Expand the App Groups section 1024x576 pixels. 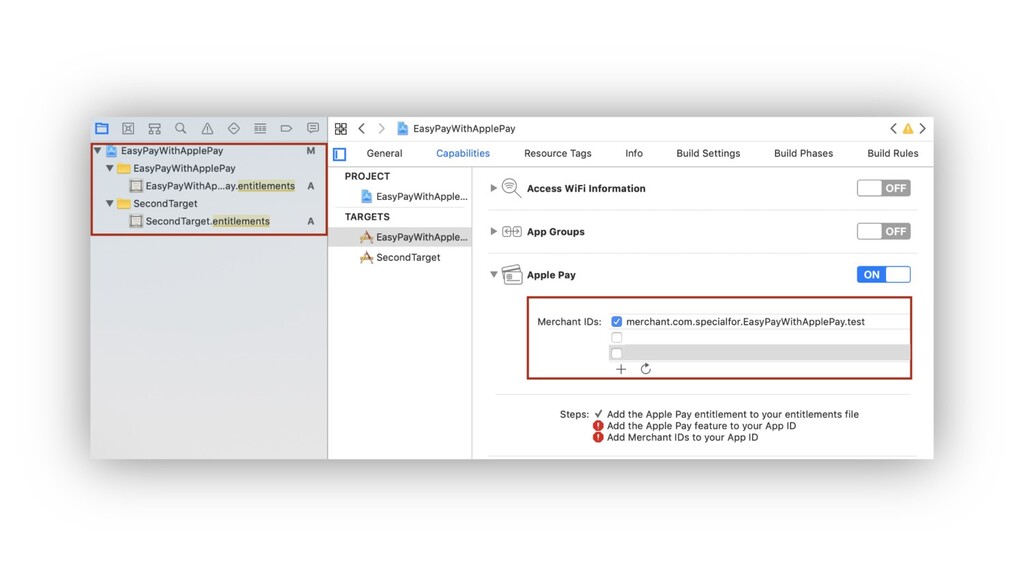click(x=494, y=231)
